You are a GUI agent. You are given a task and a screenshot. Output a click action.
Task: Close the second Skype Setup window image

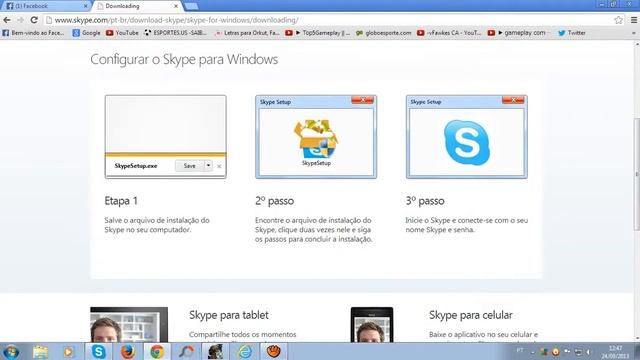(x=362, y=100)
